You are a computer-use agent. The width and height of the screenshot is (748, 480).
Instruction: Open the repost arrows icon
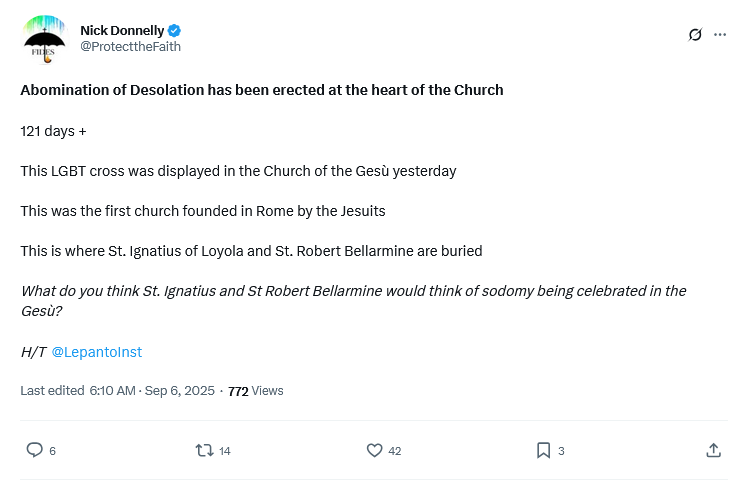pos(204,450)
